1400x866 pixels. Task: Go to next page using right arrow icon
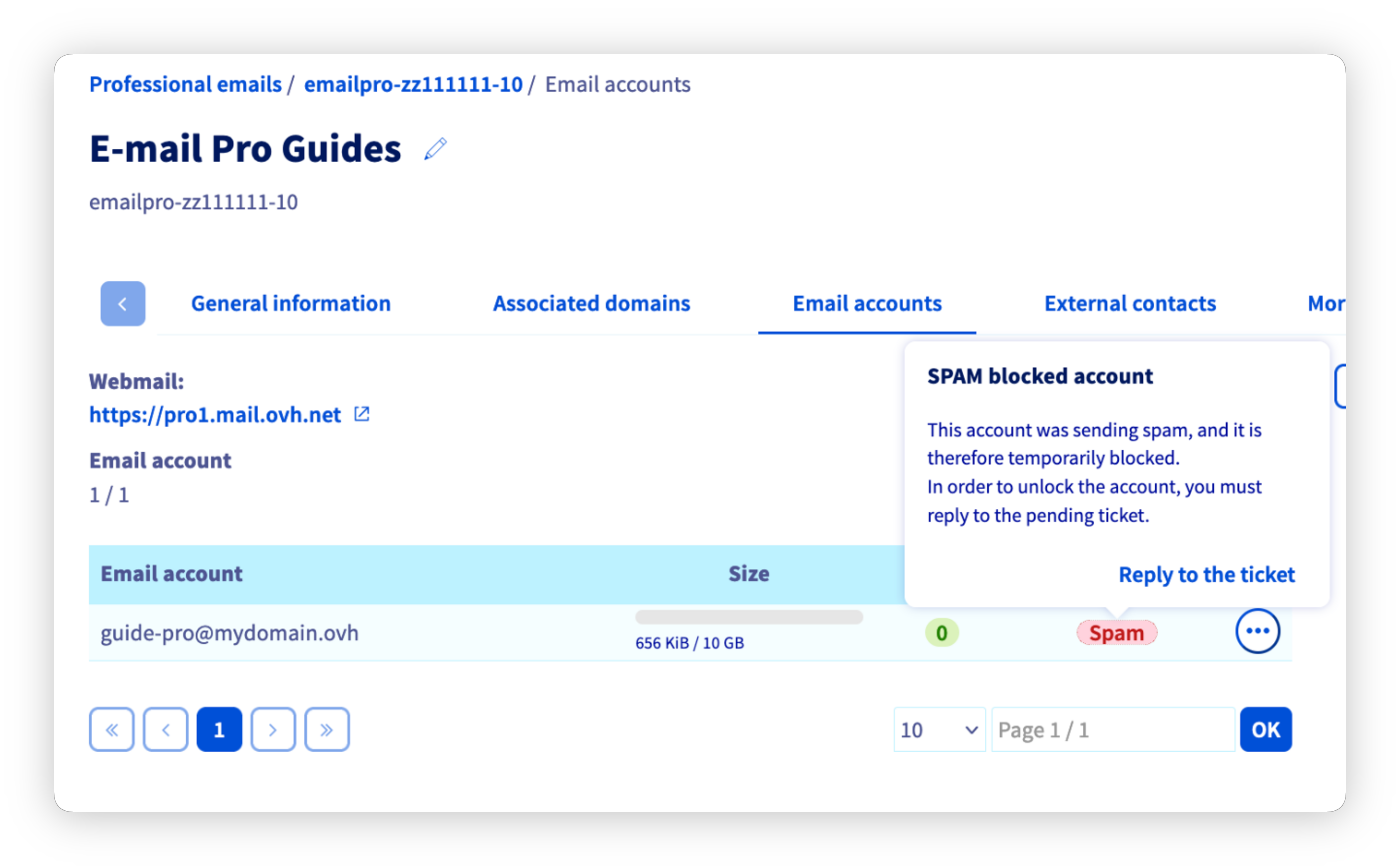coord(273,729)
